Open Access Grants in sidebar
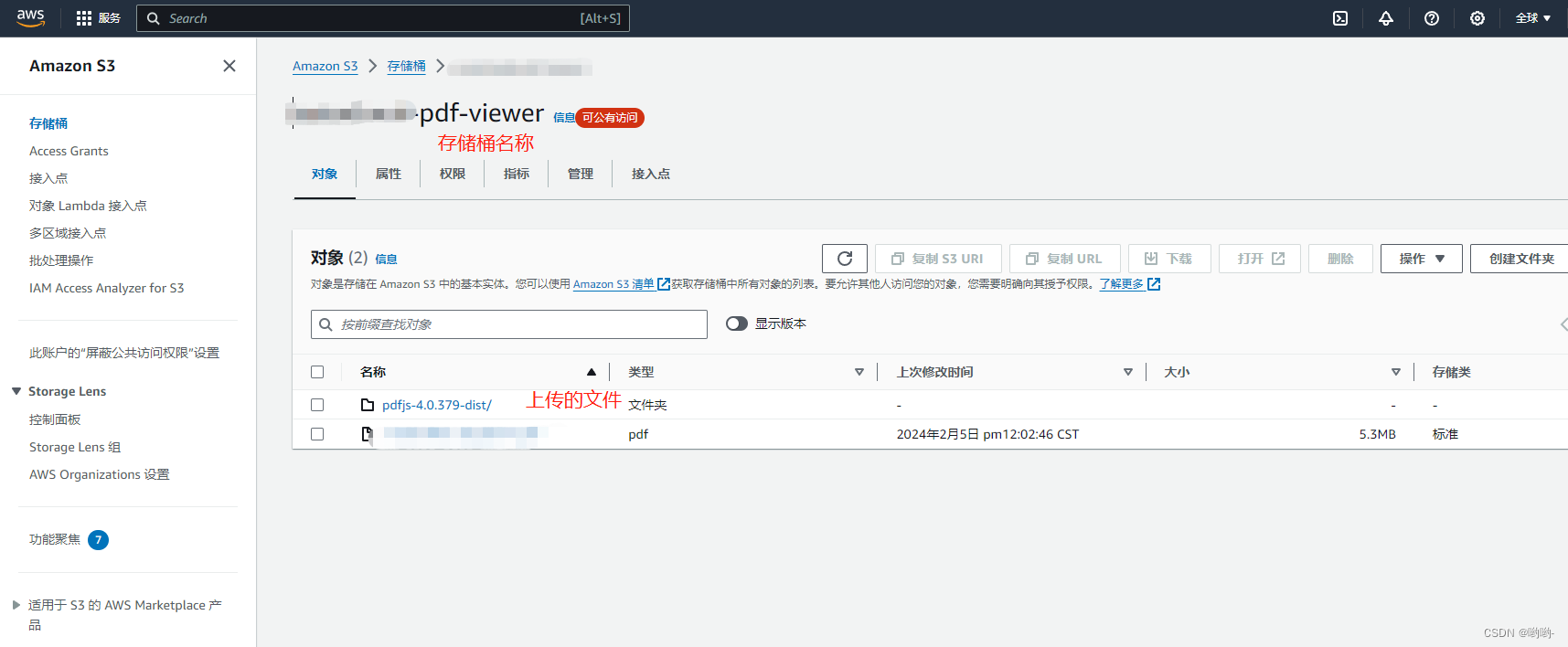Image resolution: width=1568 pixels, height=647 pixels. tap(69, 151)
